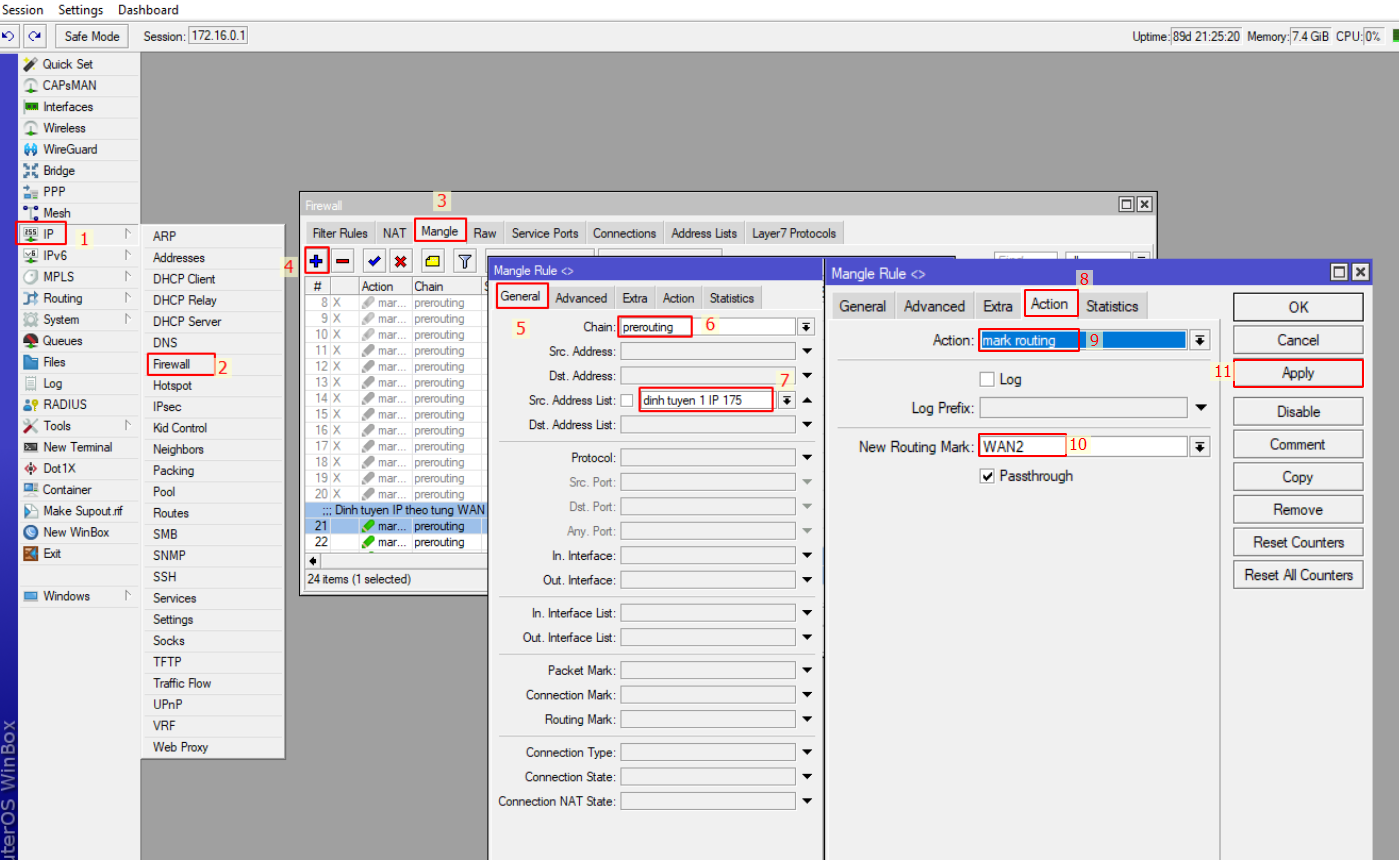Image resolution: width=1399 pixels, height=860 pixels.
Task: Open the Chain dropdown arrow
Action: coord(805,327)
